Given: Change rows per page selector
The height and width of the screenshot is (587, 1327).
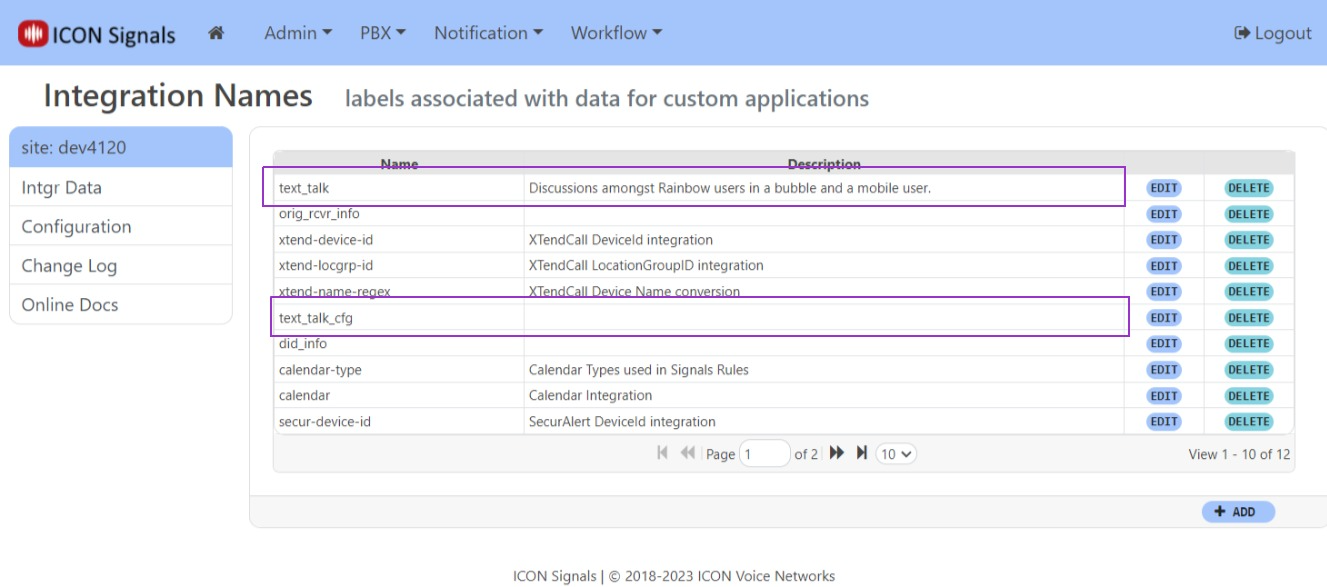Looking at the screenshot, I should 895,454.
